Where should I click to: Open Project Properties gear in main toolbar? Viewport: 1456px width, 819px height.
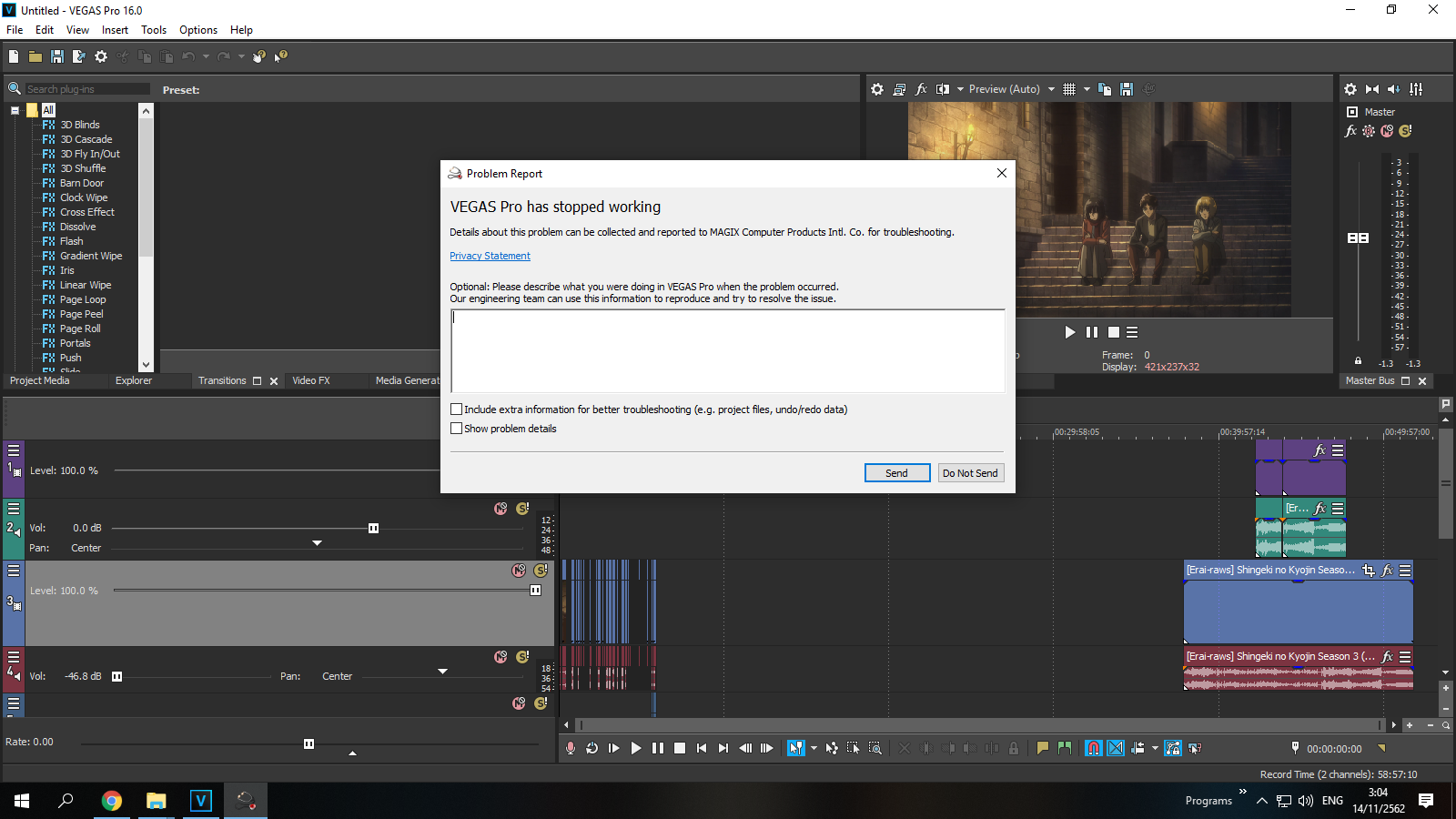click(101, 56)
